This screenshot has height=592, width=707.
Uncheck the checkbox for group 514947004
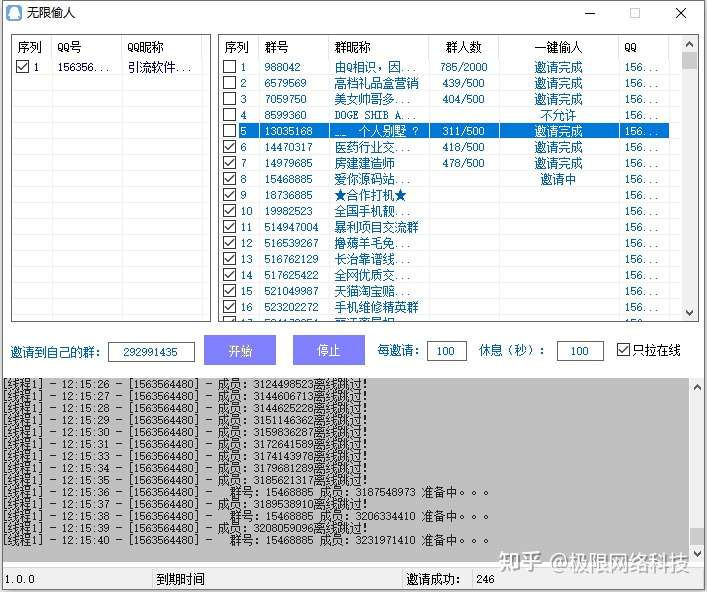tap(229, 227)
